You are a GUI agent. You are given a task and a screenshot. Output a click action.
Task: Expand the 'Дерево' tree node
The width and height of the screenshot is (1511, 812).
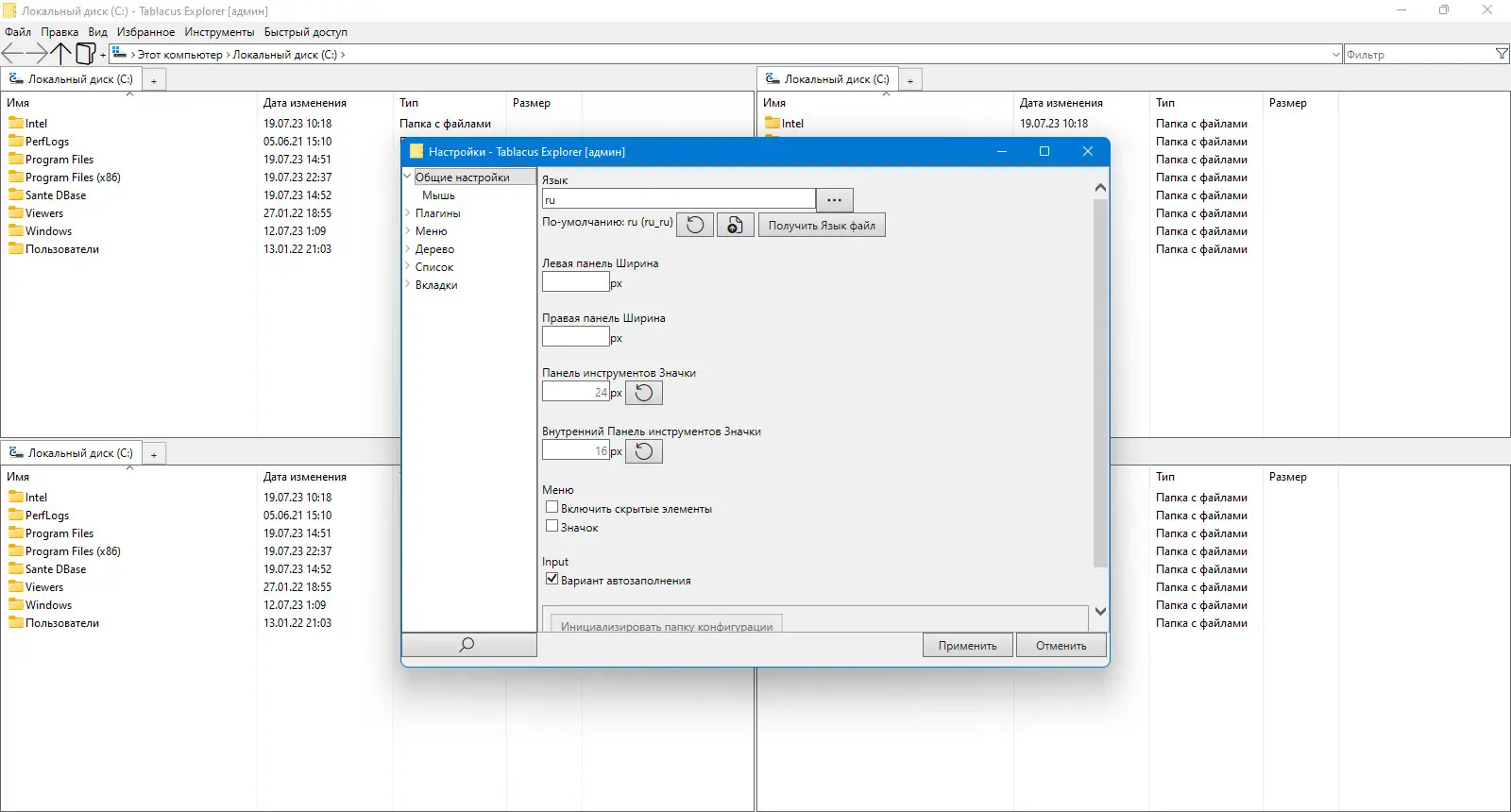coord(408,248)
